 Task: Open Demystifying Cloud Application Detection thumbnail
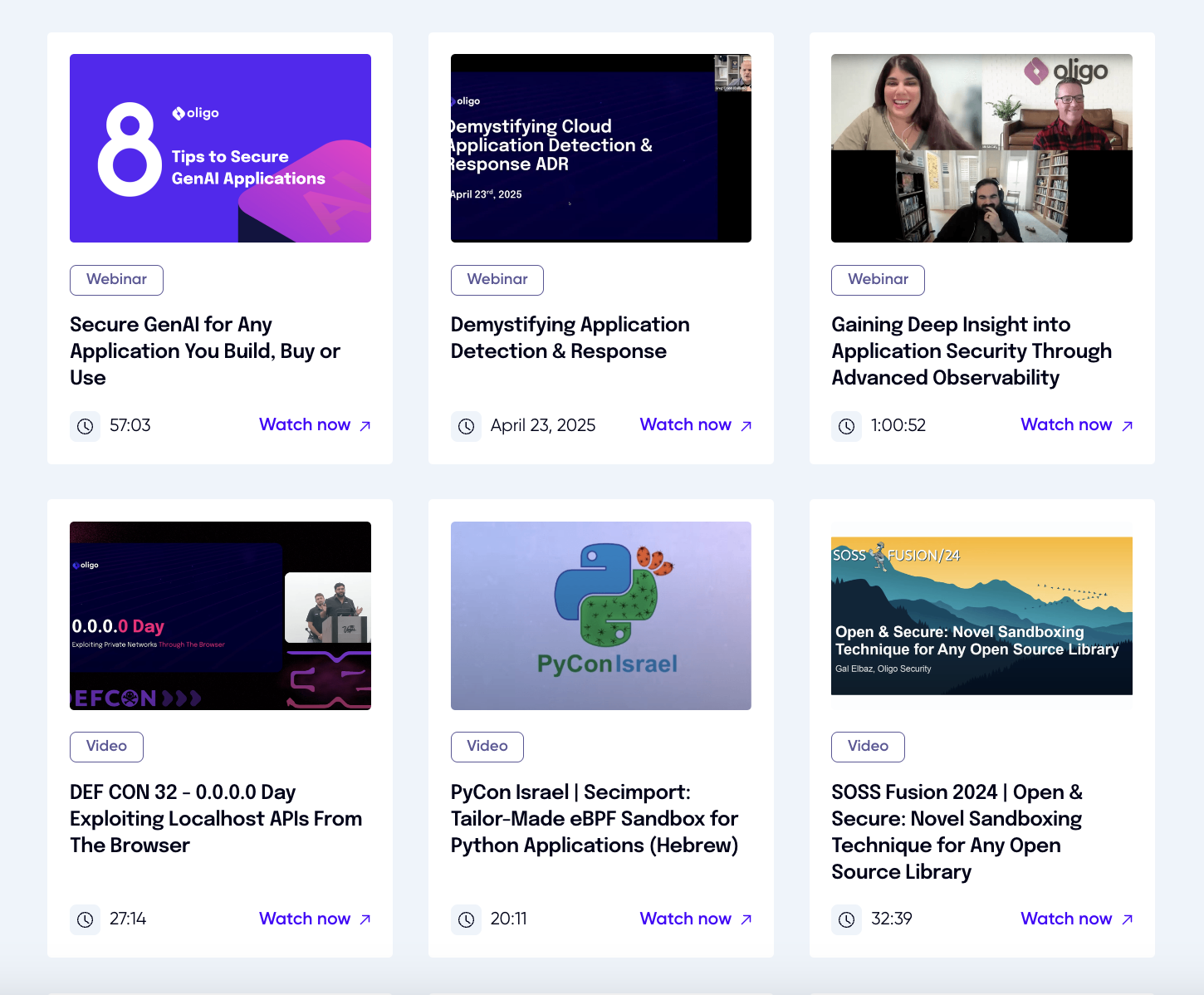(601, 148)
